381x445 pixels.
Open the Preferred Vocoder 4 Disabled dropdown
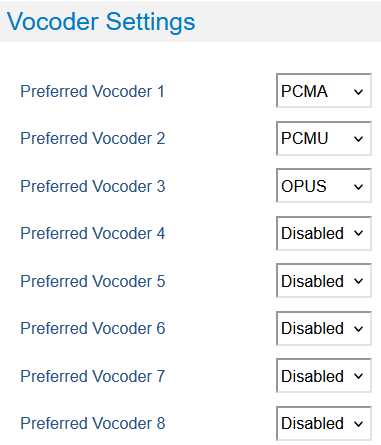point(324,233)
